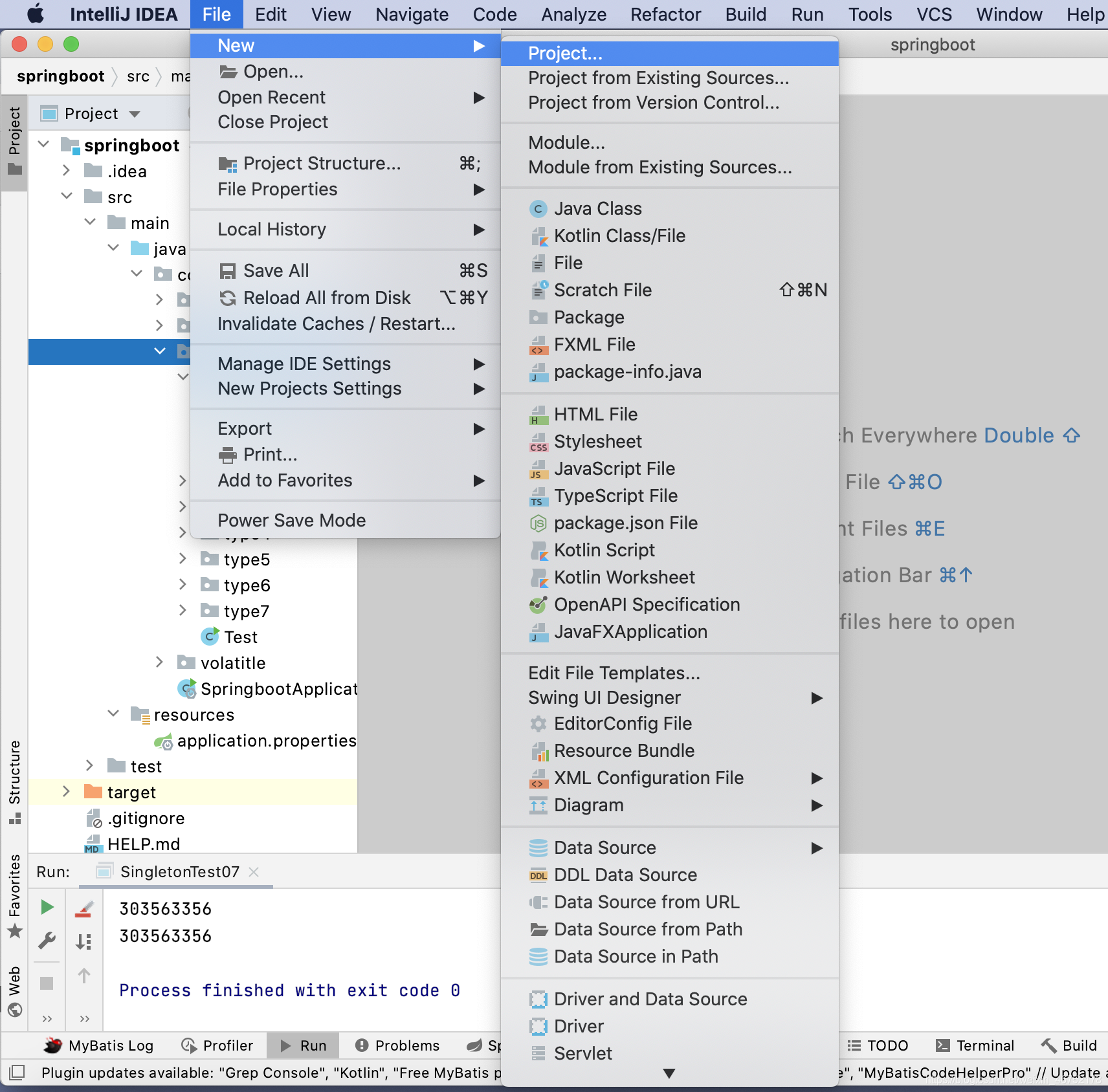Open the Edit menu
1108x1092 pixels.
(x=271, y=14)
